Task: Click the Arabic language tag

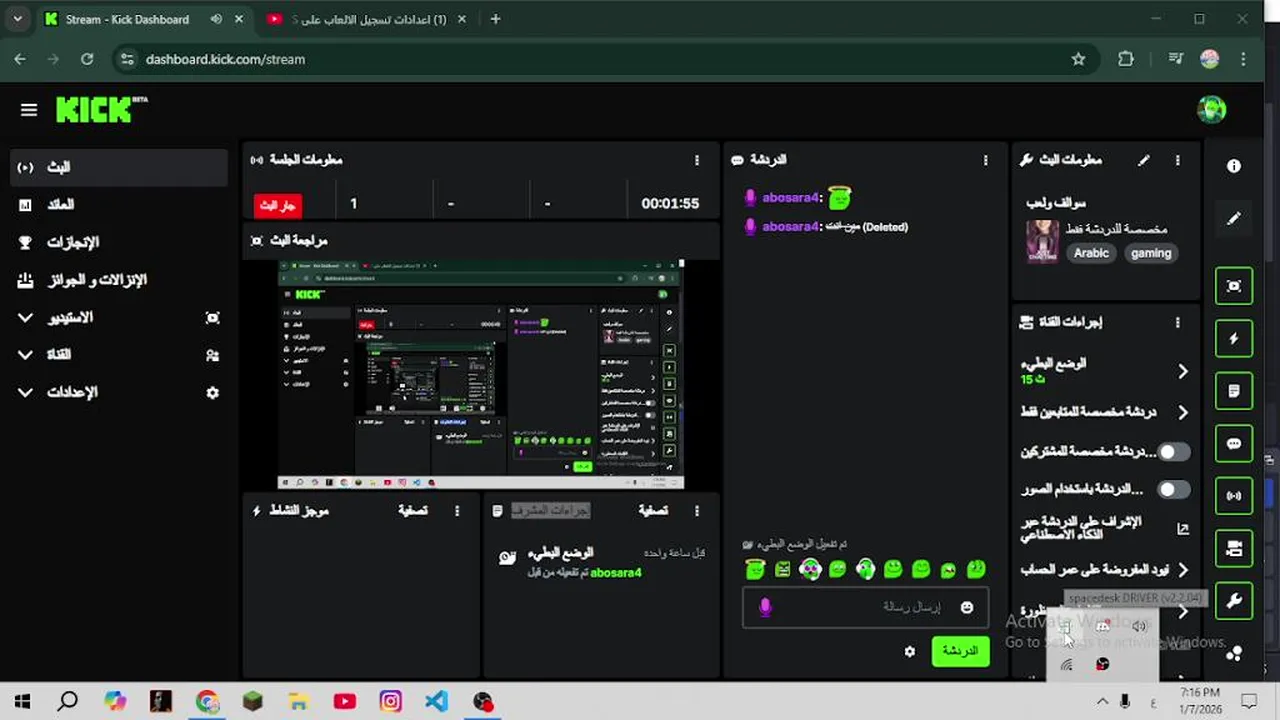Action: 1091,253
